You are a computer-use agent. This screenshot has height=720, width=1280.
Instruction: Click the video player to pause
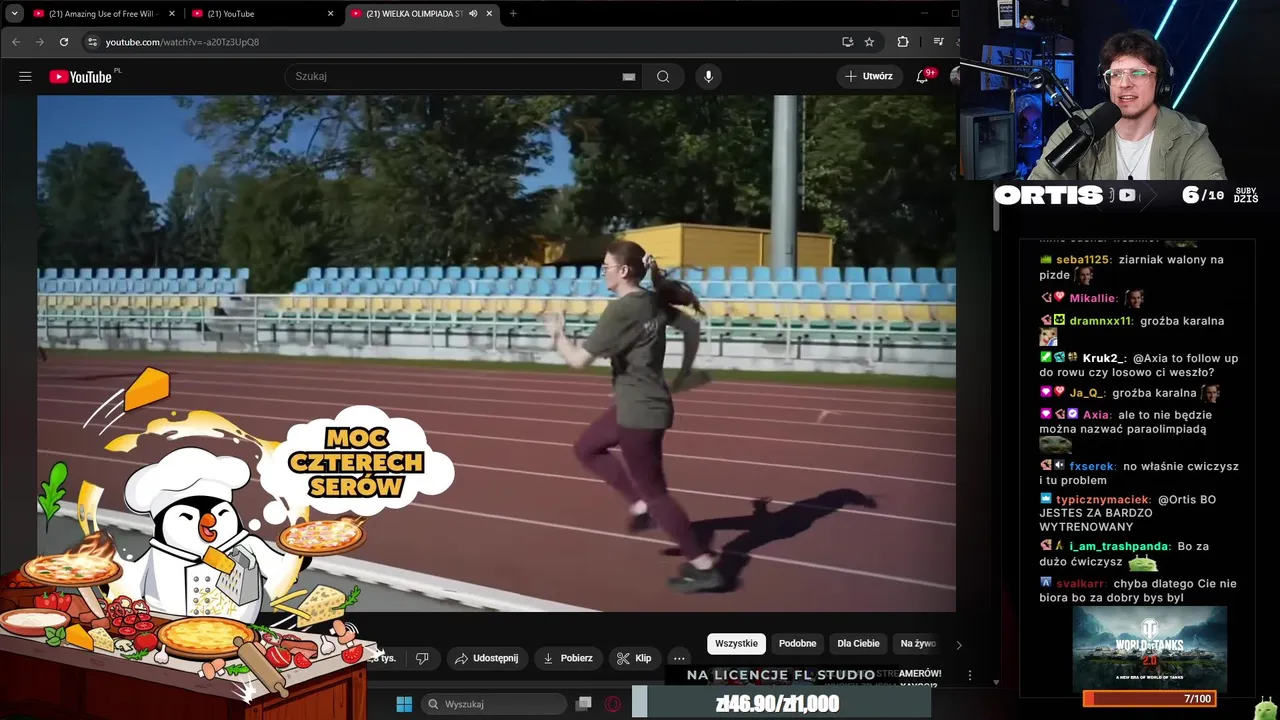click(x=496, y=353)
